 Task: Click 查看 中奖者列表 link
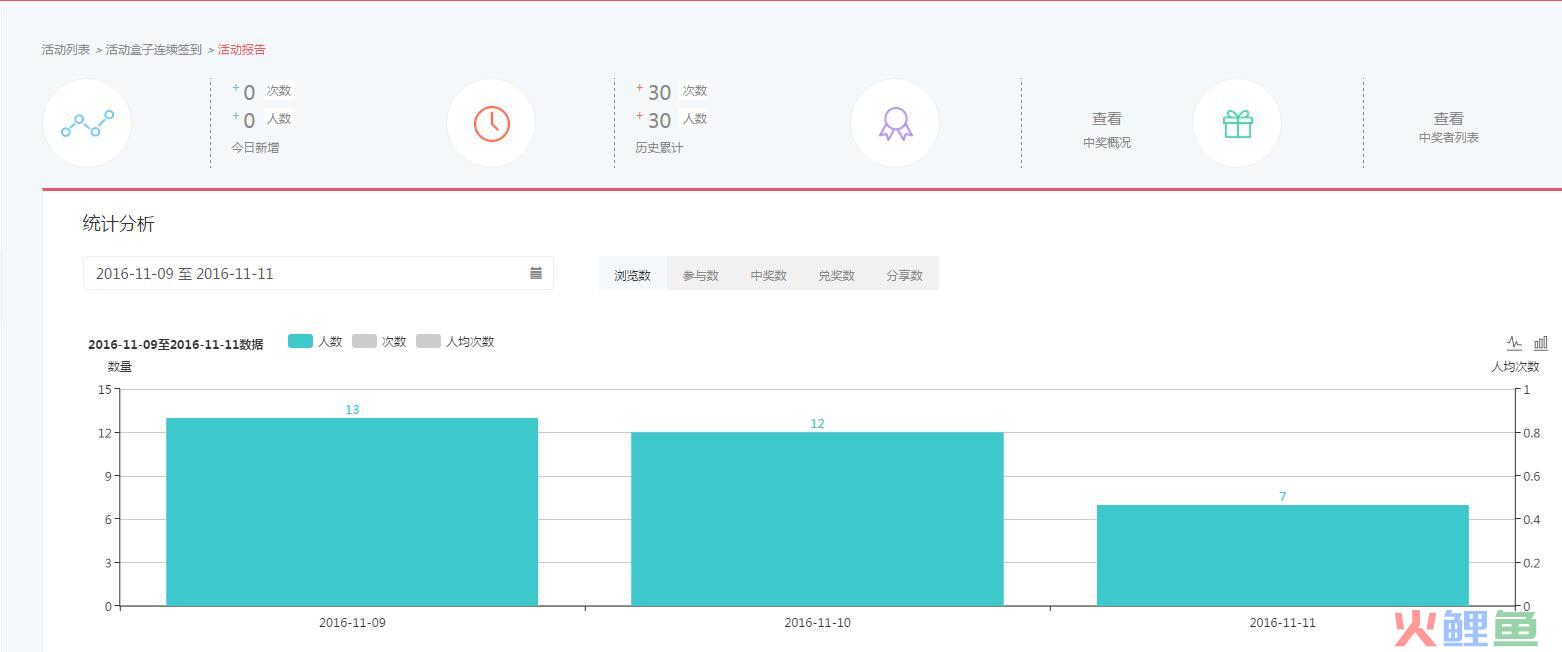[1449, 127]
